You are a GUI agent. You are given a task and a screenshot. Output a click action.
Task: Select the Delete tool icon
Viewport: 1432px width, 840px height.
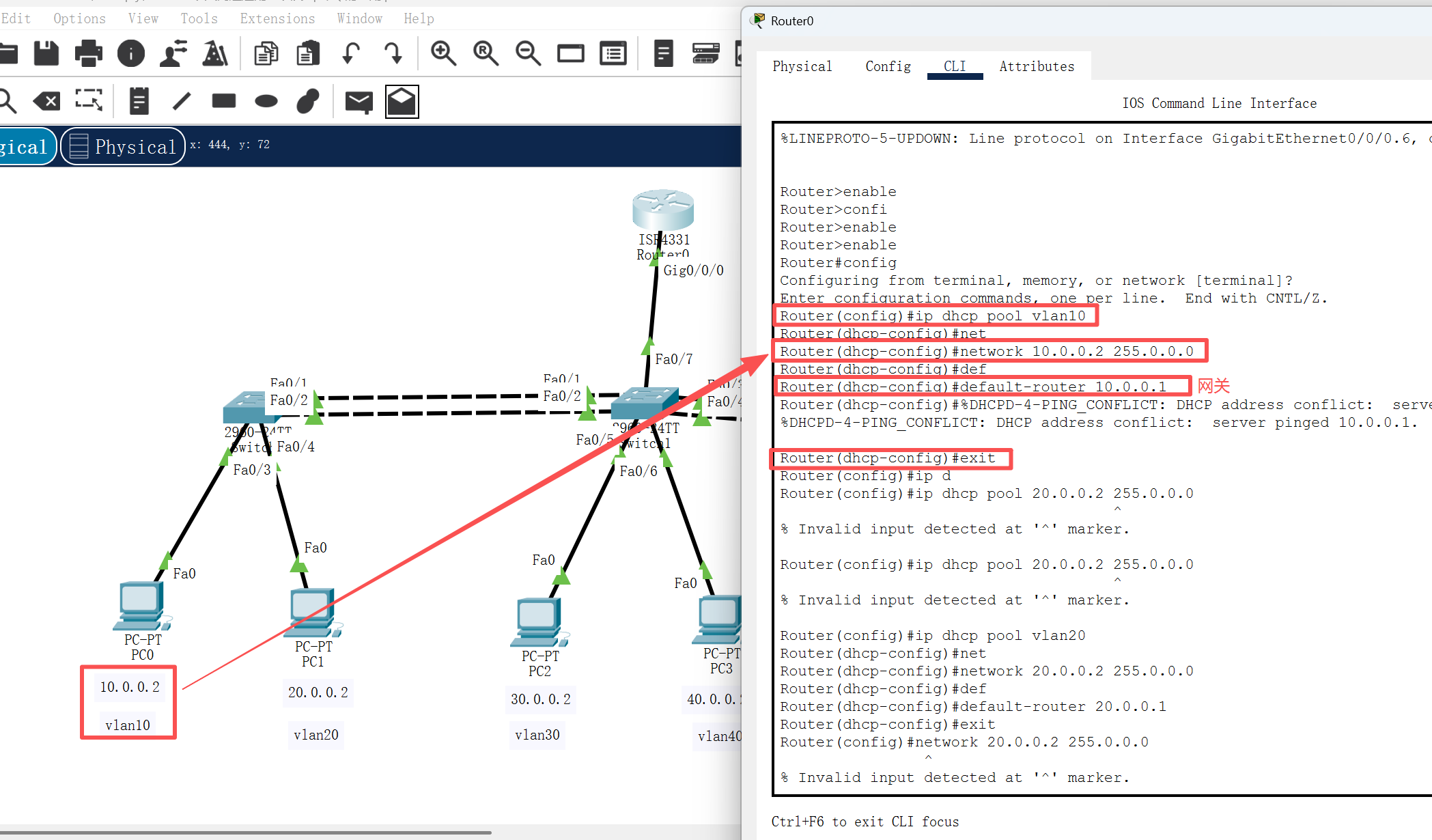click(46, 102)
